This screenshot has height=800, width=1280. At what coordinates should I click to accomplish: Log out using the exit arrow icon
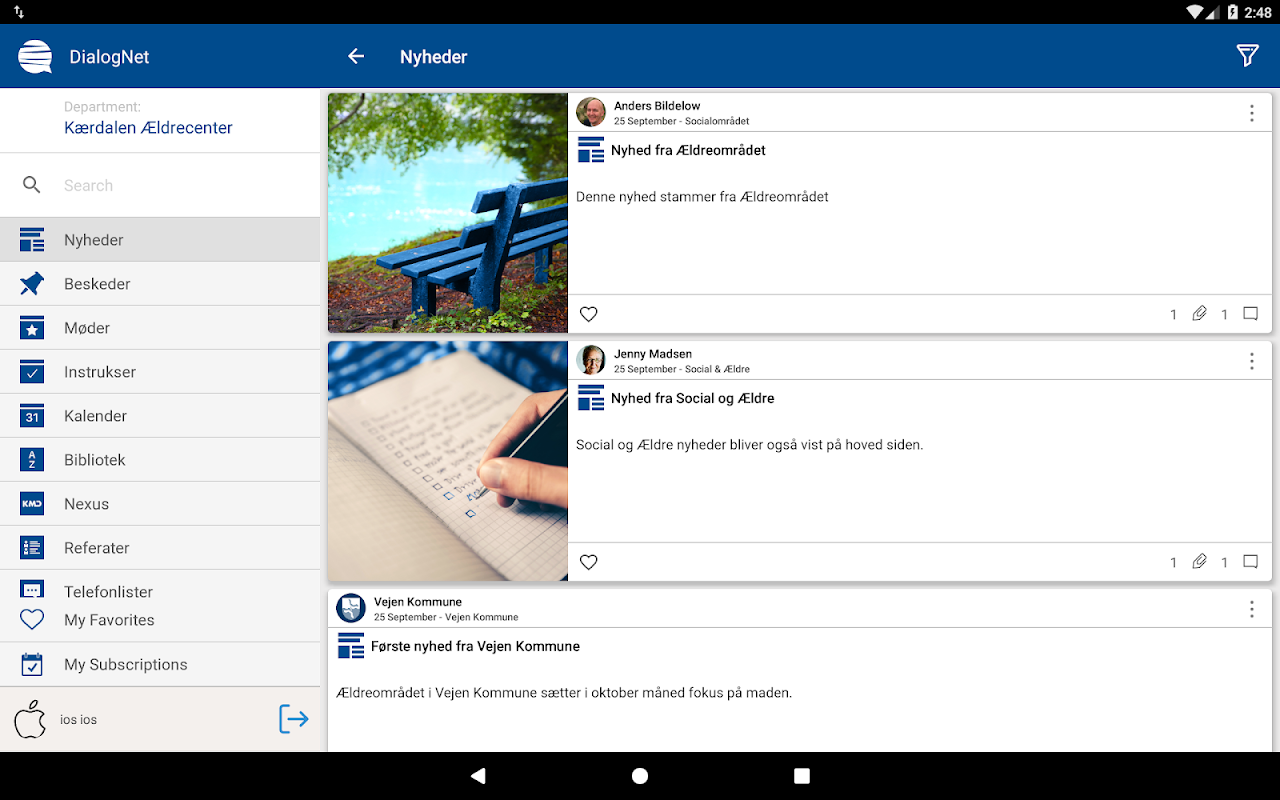[293, 719]
